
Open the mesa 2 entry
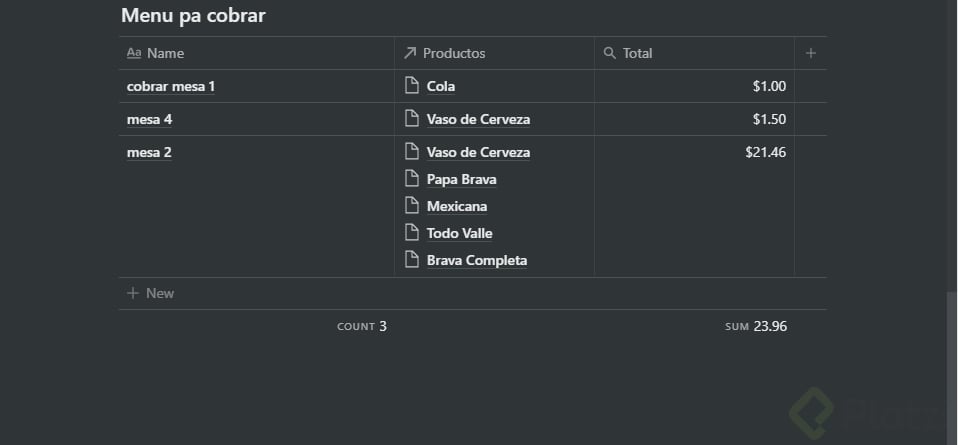[x=149, y=152]
